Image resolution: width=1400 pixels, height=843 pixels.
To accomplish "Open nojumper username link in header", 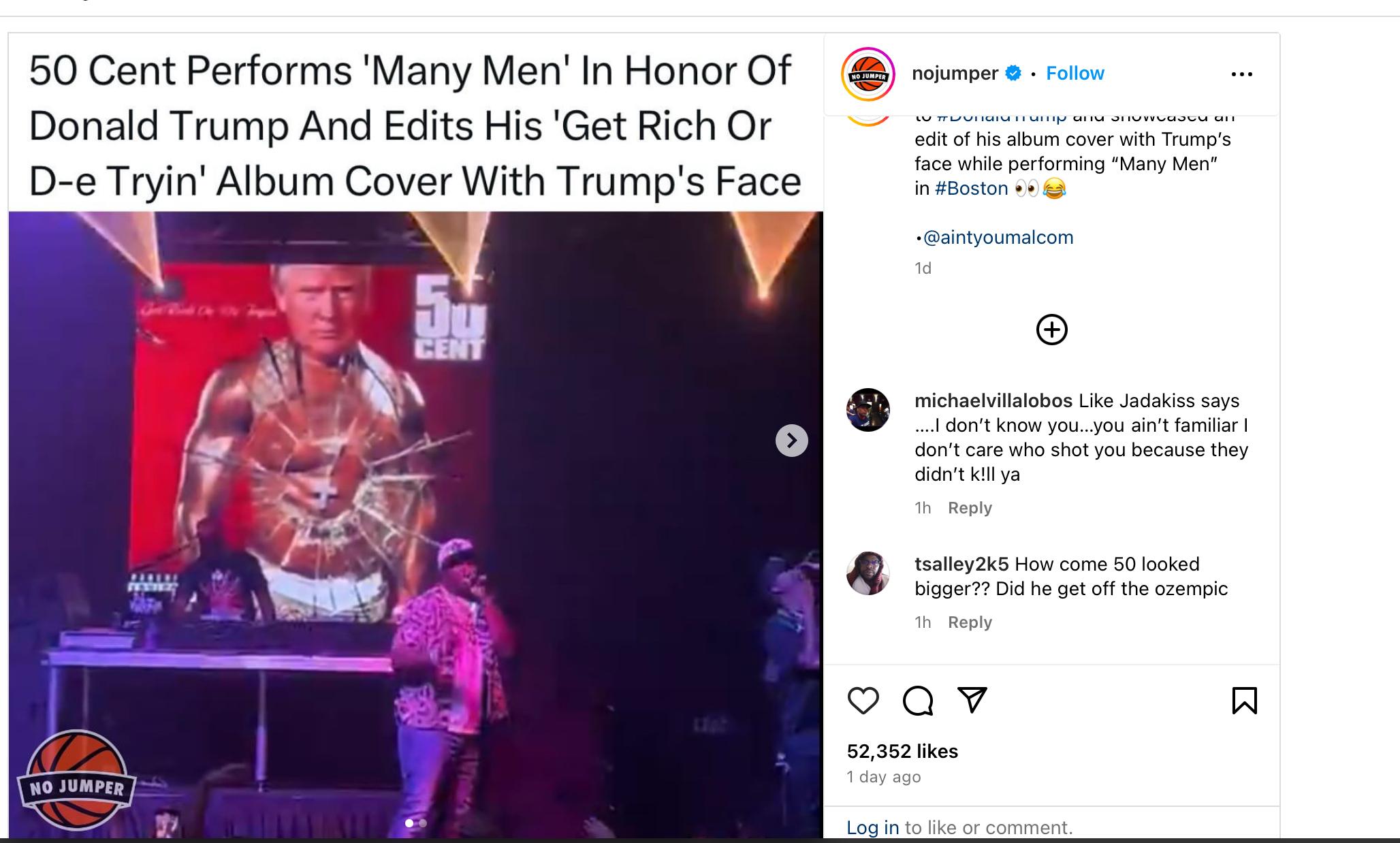I will [955, 74].
